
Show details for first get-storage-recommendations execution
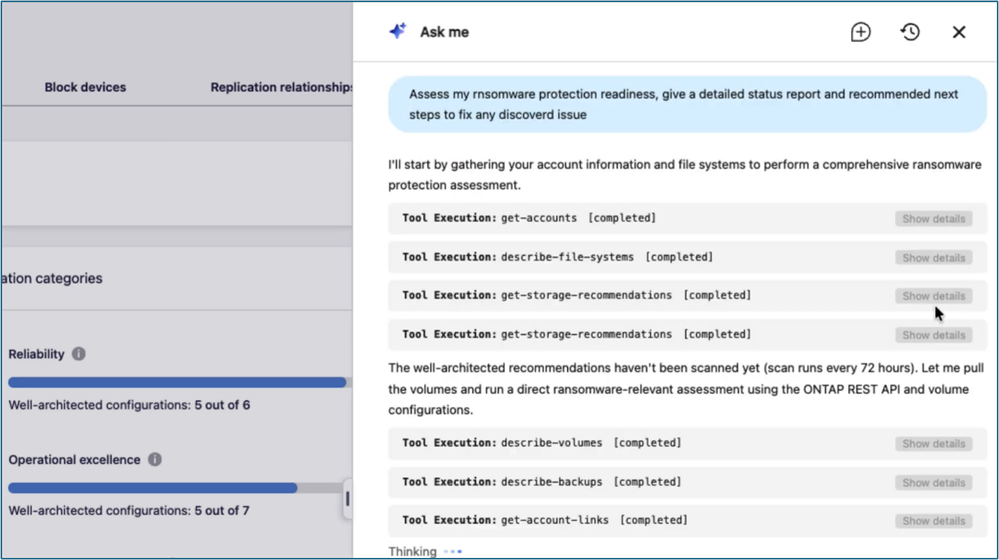(933, 296)
